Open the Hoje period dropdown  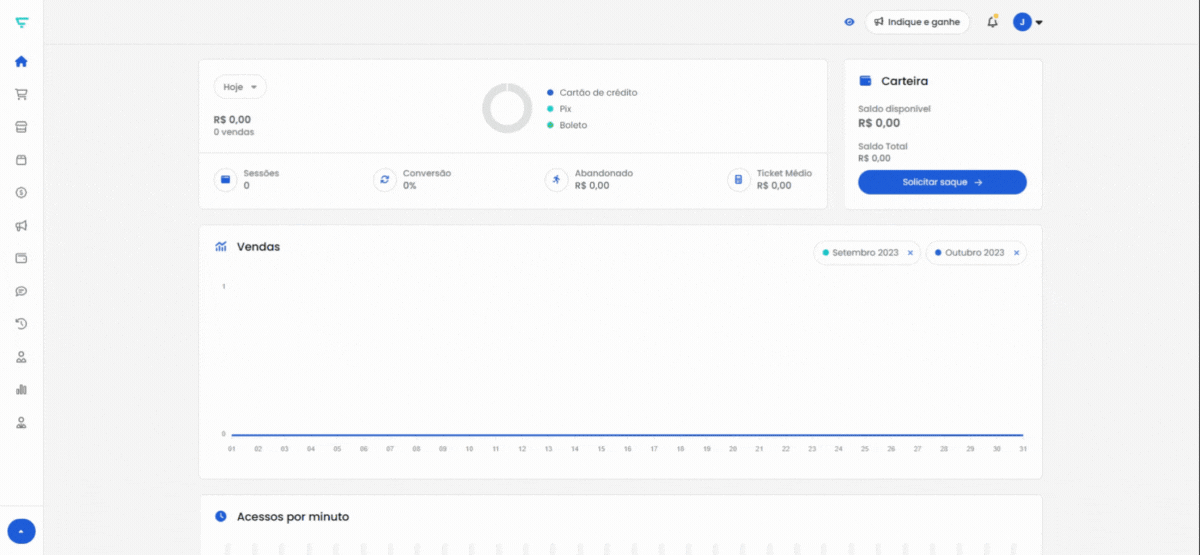[240, 87]
